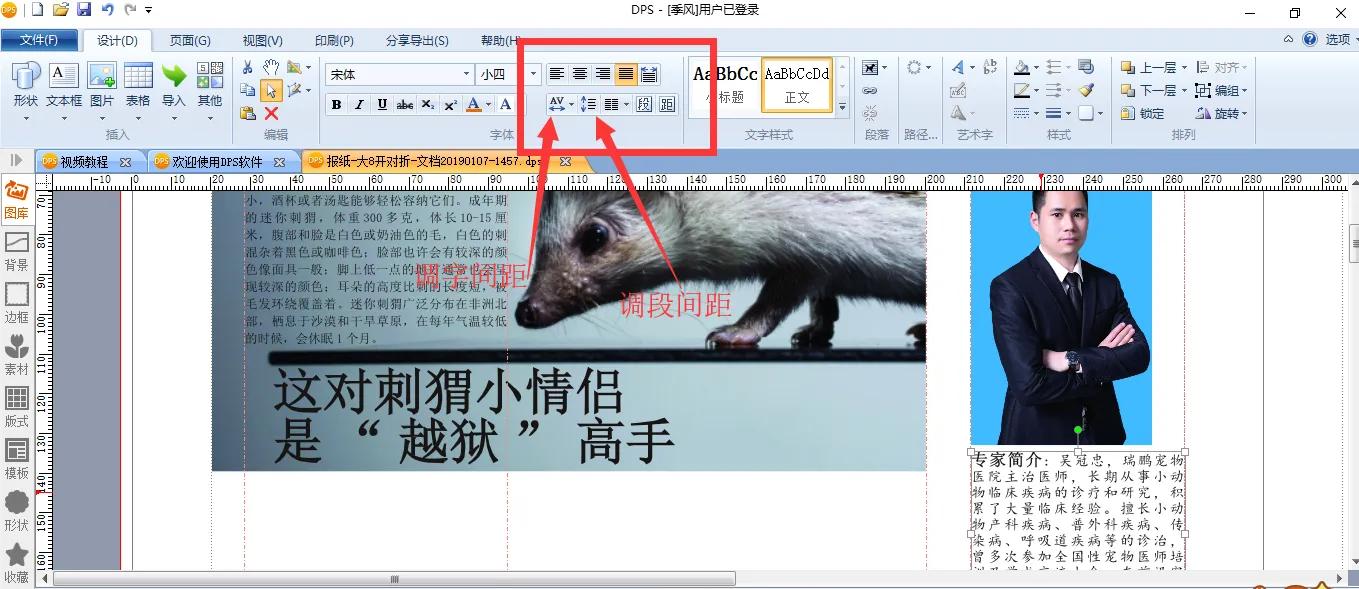Open the 欢迎使用DPS软件 document tab
Viewport: 1359px width, 589px height.
[217, 161]
